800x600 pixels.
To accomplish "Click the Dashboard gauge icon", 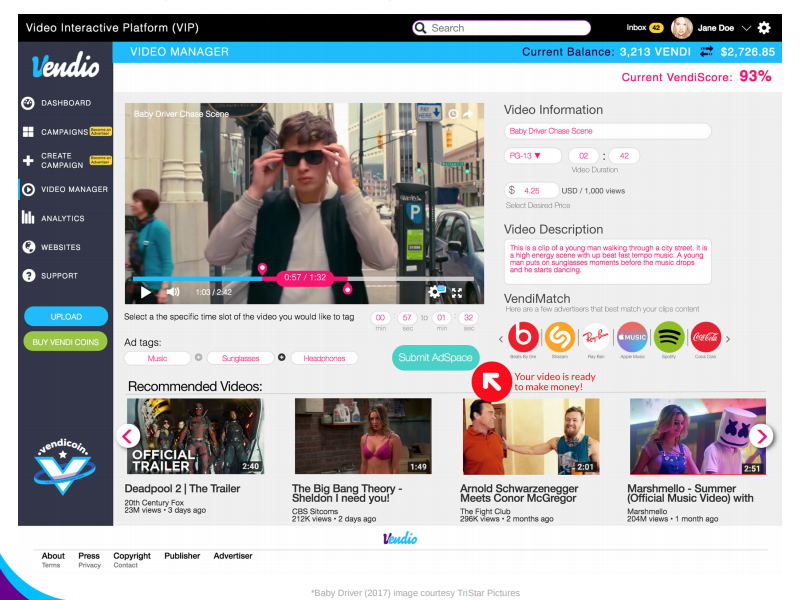I will [28, 103].
